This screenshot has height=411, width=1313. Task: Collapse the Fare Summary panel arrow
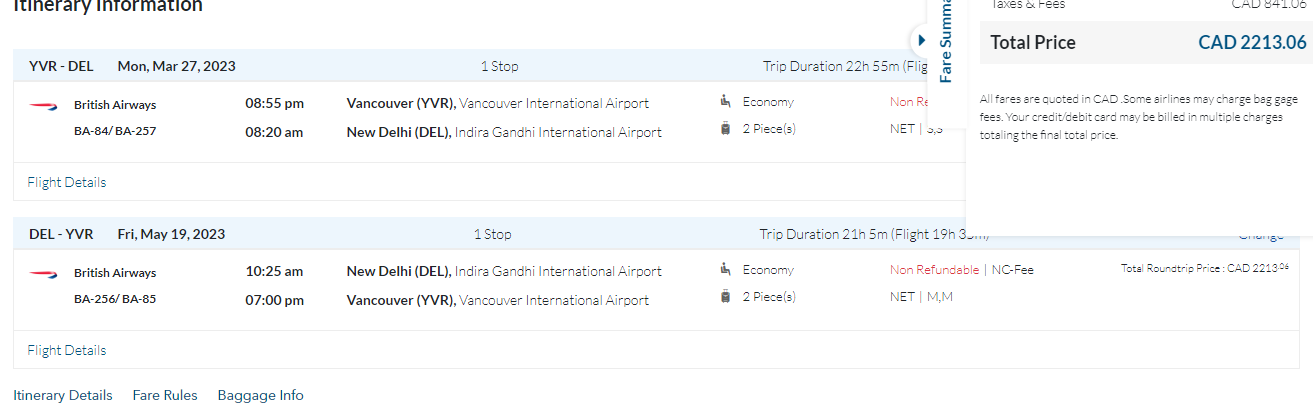coord(922,39)
